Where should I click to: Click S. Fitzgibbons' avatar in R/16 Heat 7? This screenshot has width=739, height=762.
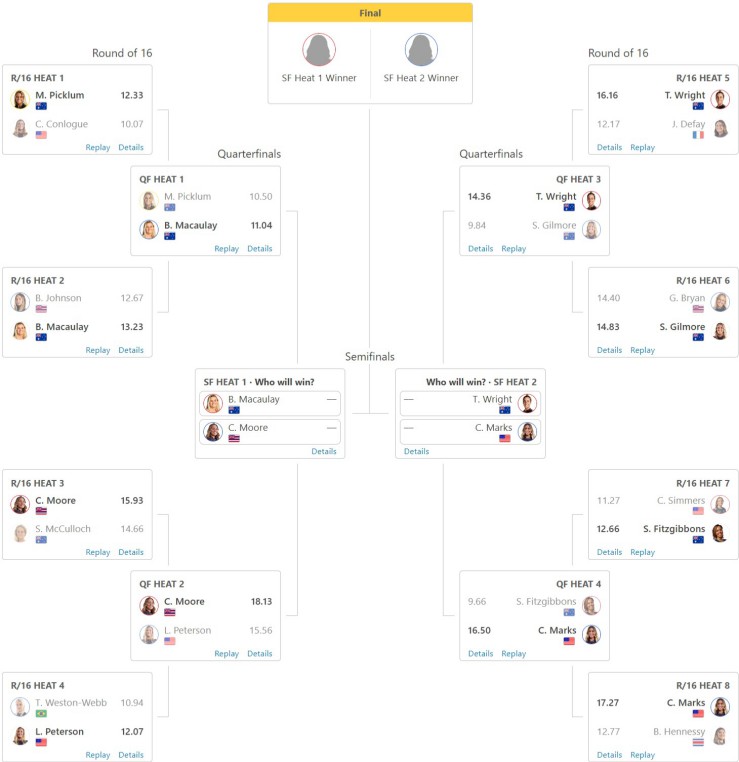(720, 533)
